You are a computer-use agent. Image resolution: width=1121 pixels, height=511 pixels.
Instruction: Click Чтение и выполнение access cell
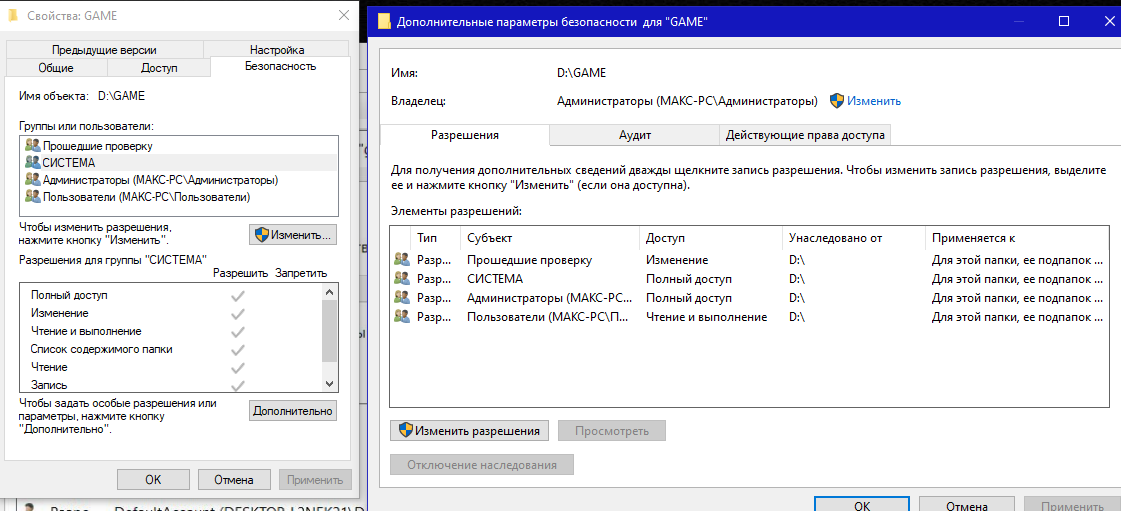706,317
